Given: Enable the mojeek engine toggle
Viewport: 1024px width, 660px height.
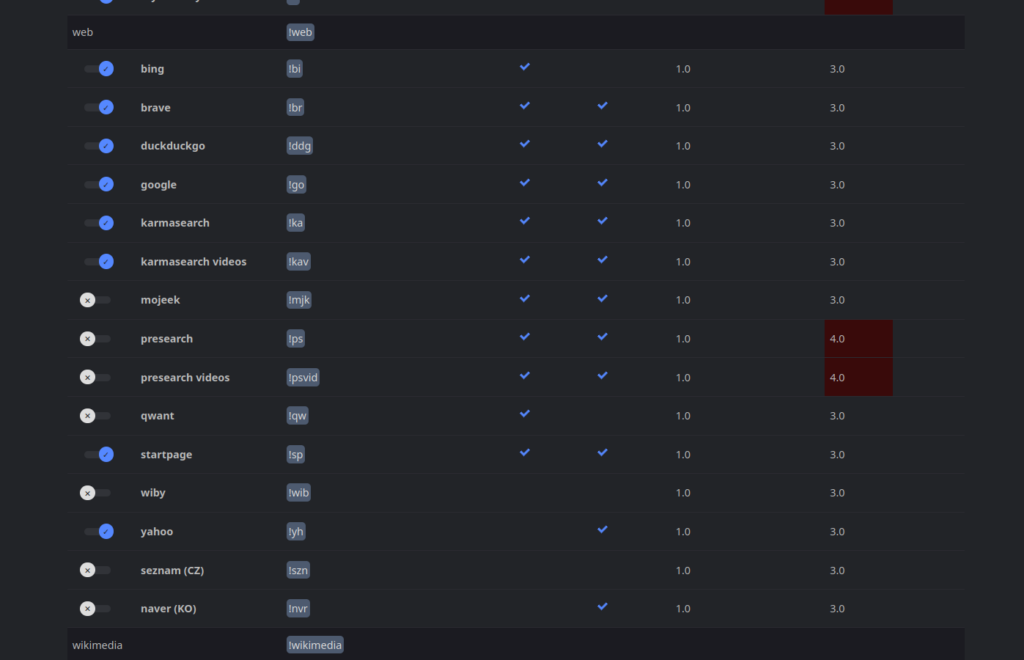Looking at the screenshot, I should [x=95, y=300].
